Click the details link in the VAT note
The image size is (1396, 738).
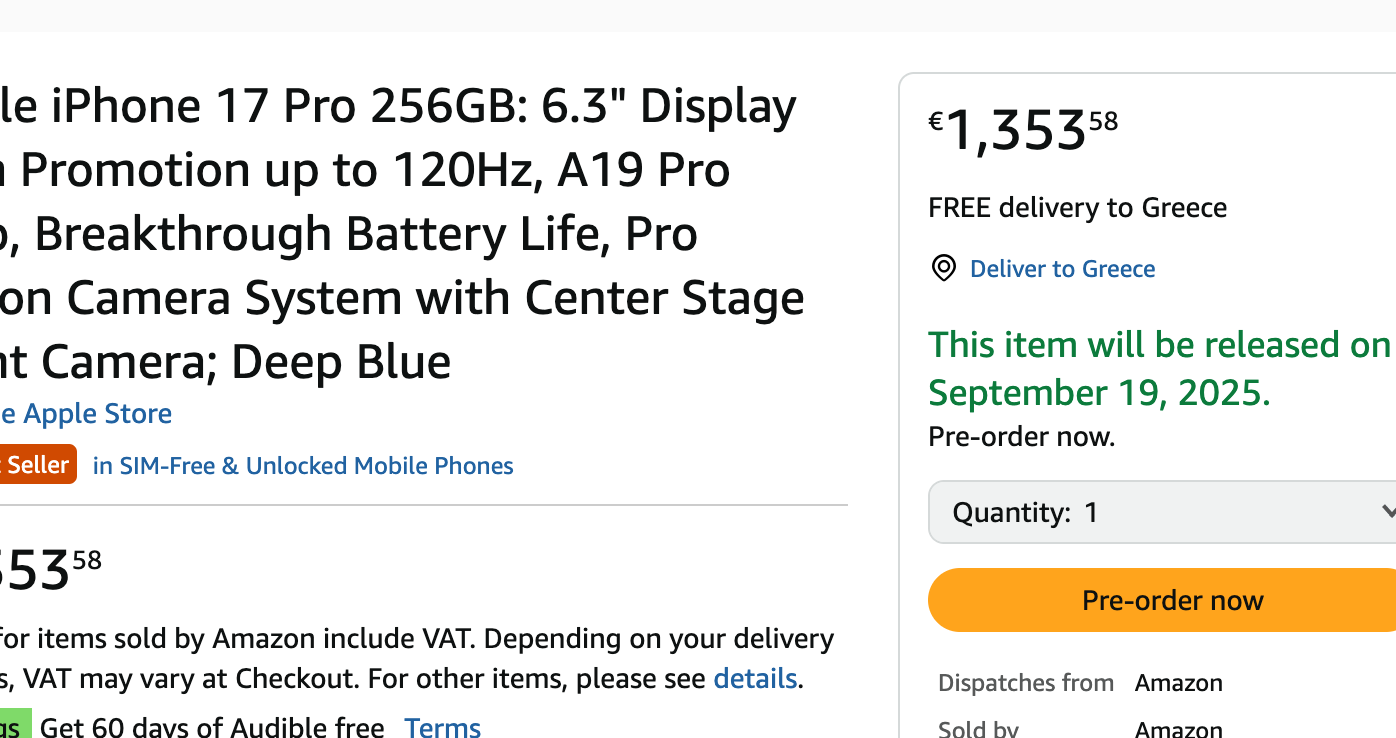[x=755, y=679]
